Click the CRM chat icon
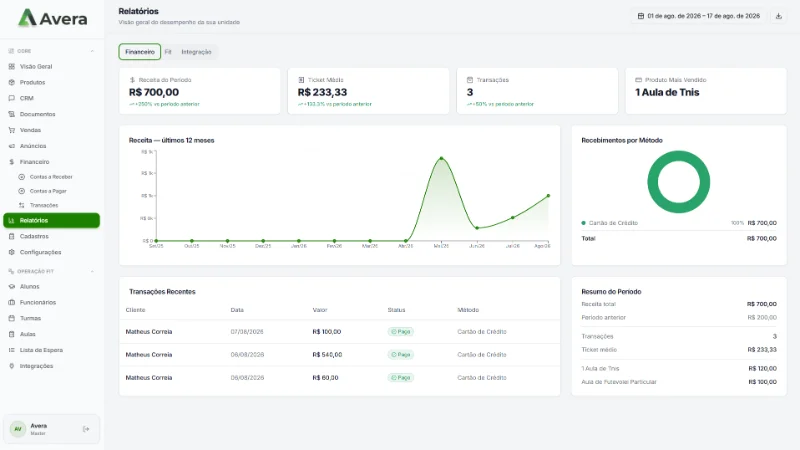 coord(12,98)
